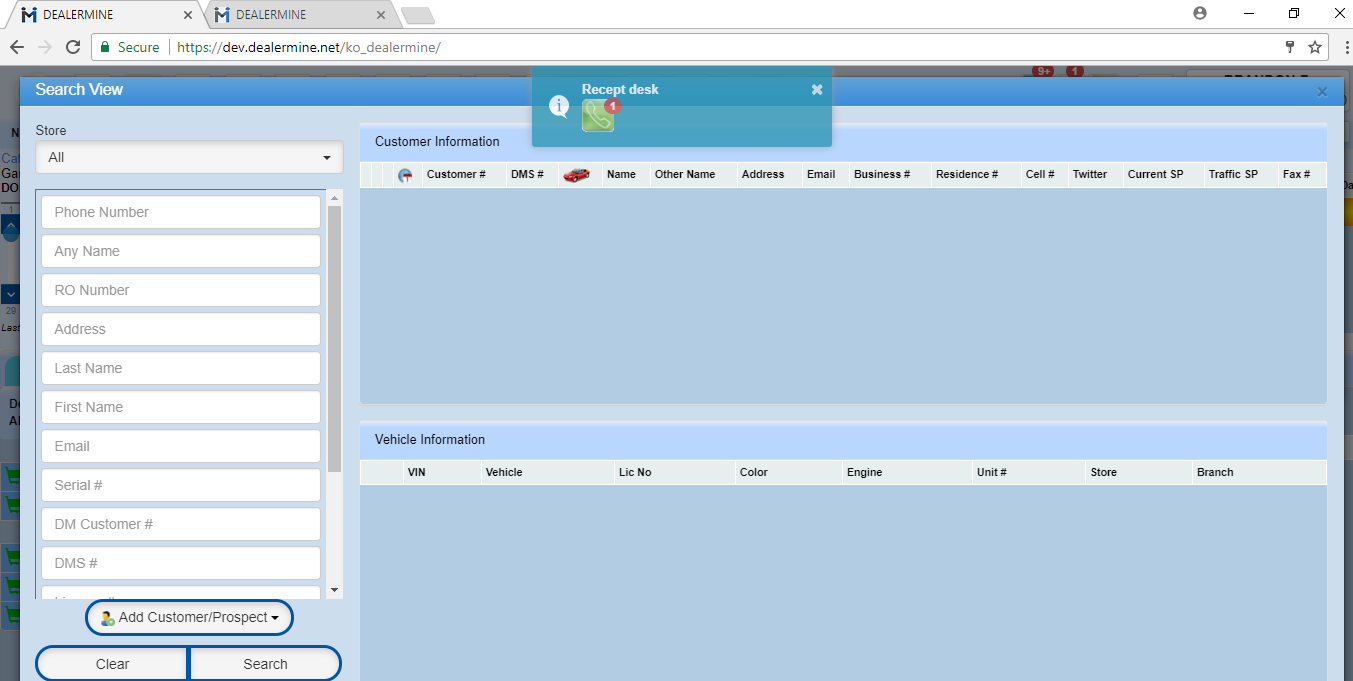Close the Recept desk notification popup
This screenshot has height=681, width=1353.
[817, 89]
